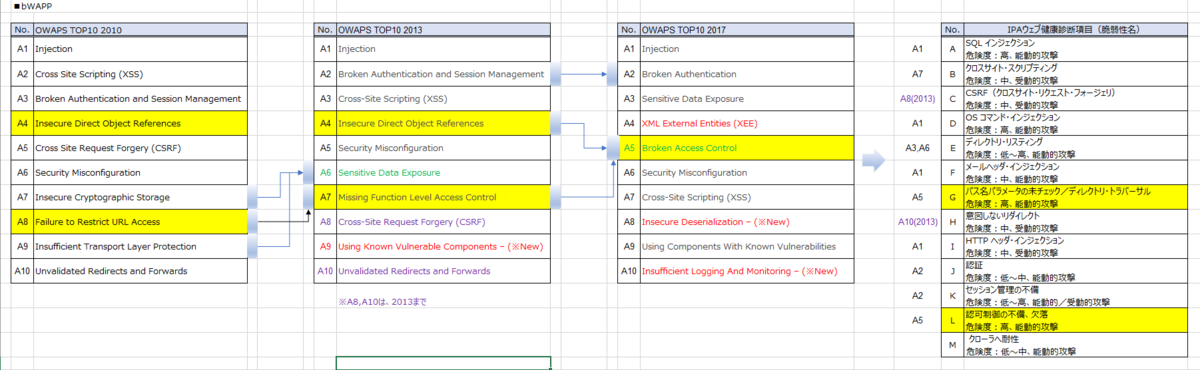Image resolution: width=1200 pixels, height=370 pixels.
Task: Click the purple A8(2013) mapping cell
Action: pyautogui.click(x=917, y=99)
